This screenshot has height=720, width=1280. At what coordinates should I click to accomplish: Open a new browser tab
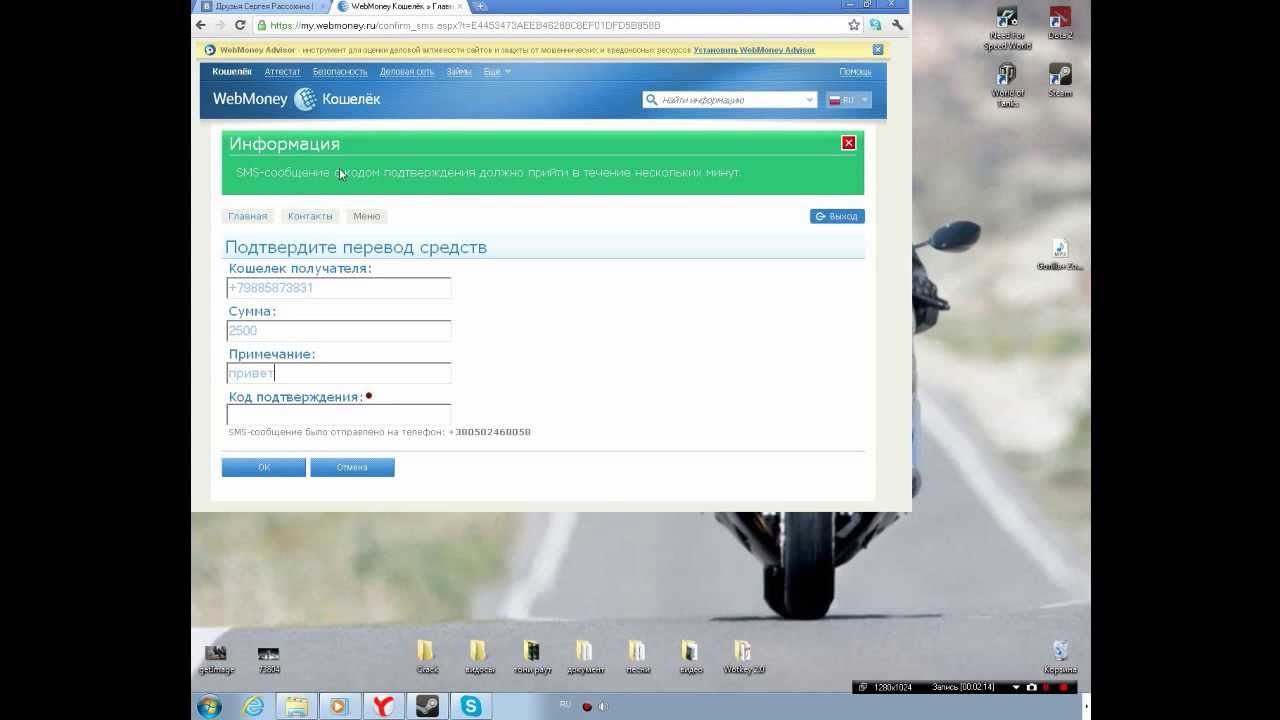[480, 6]
